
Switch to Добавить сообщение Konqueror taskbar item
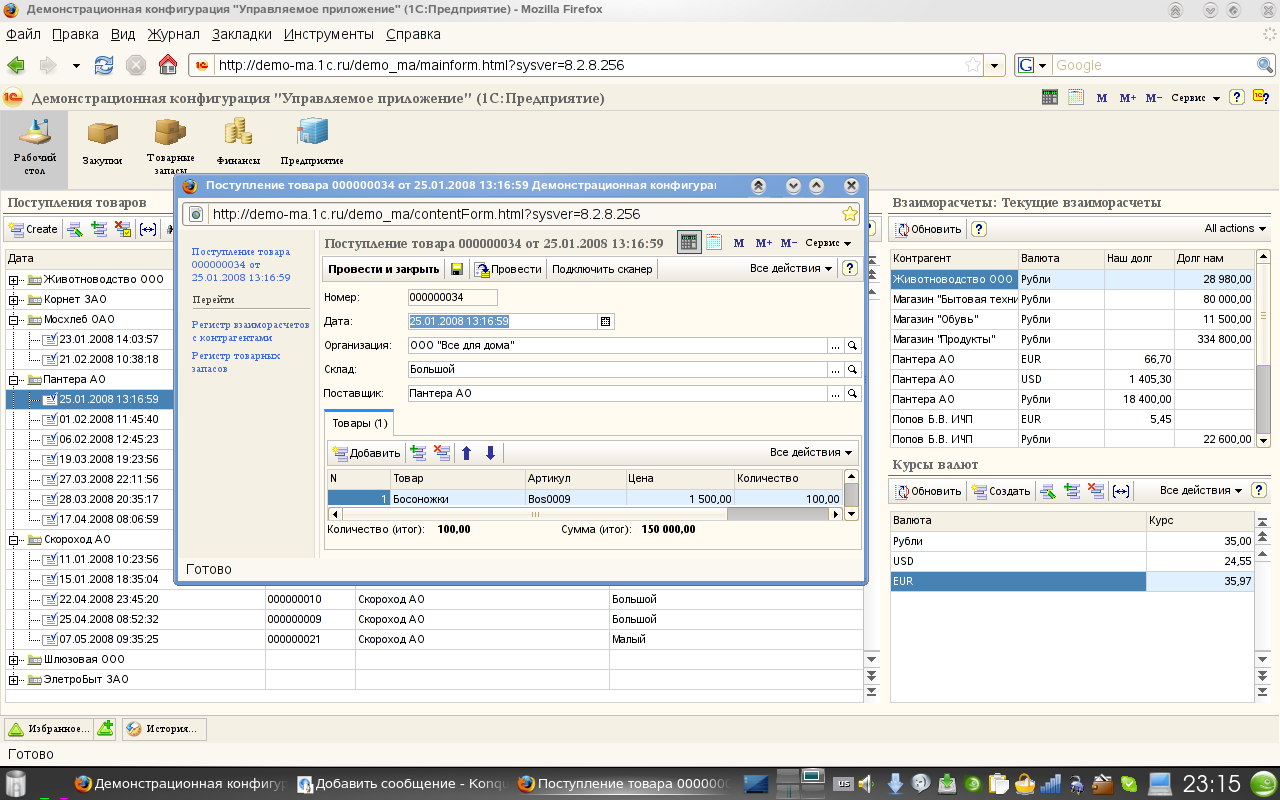(x=402, y=784)
